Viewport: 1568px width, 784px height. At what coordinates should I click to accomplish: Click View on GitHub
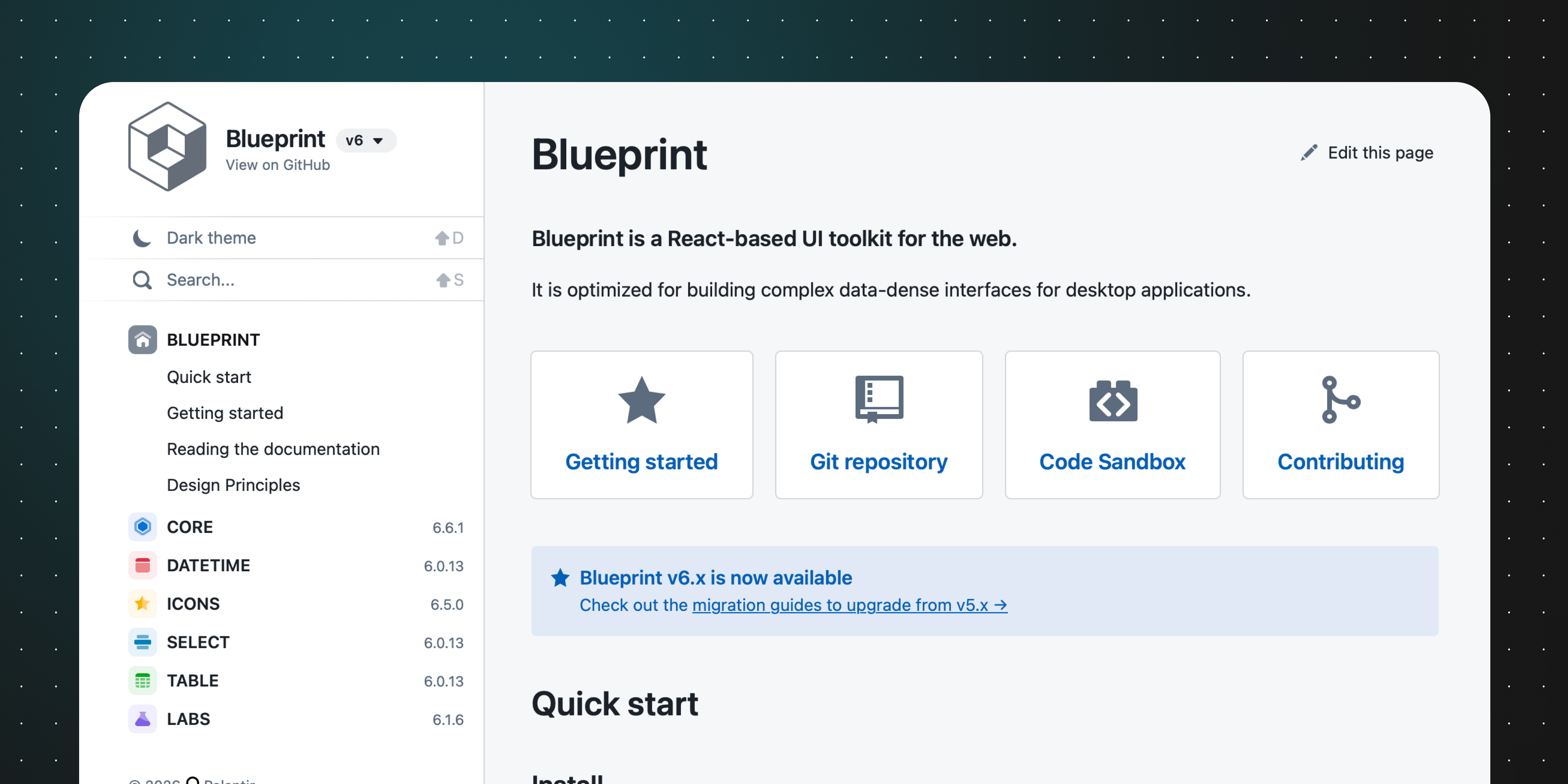277,164
